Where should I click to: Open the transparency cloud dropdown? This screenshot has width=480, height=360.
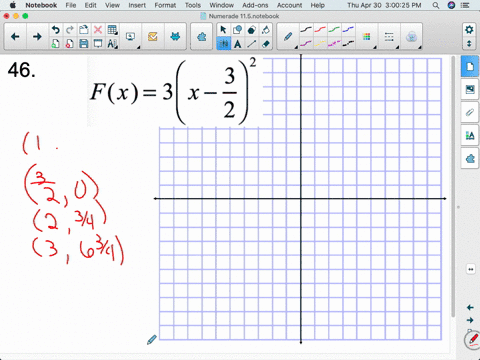click(x=412, y=37)
